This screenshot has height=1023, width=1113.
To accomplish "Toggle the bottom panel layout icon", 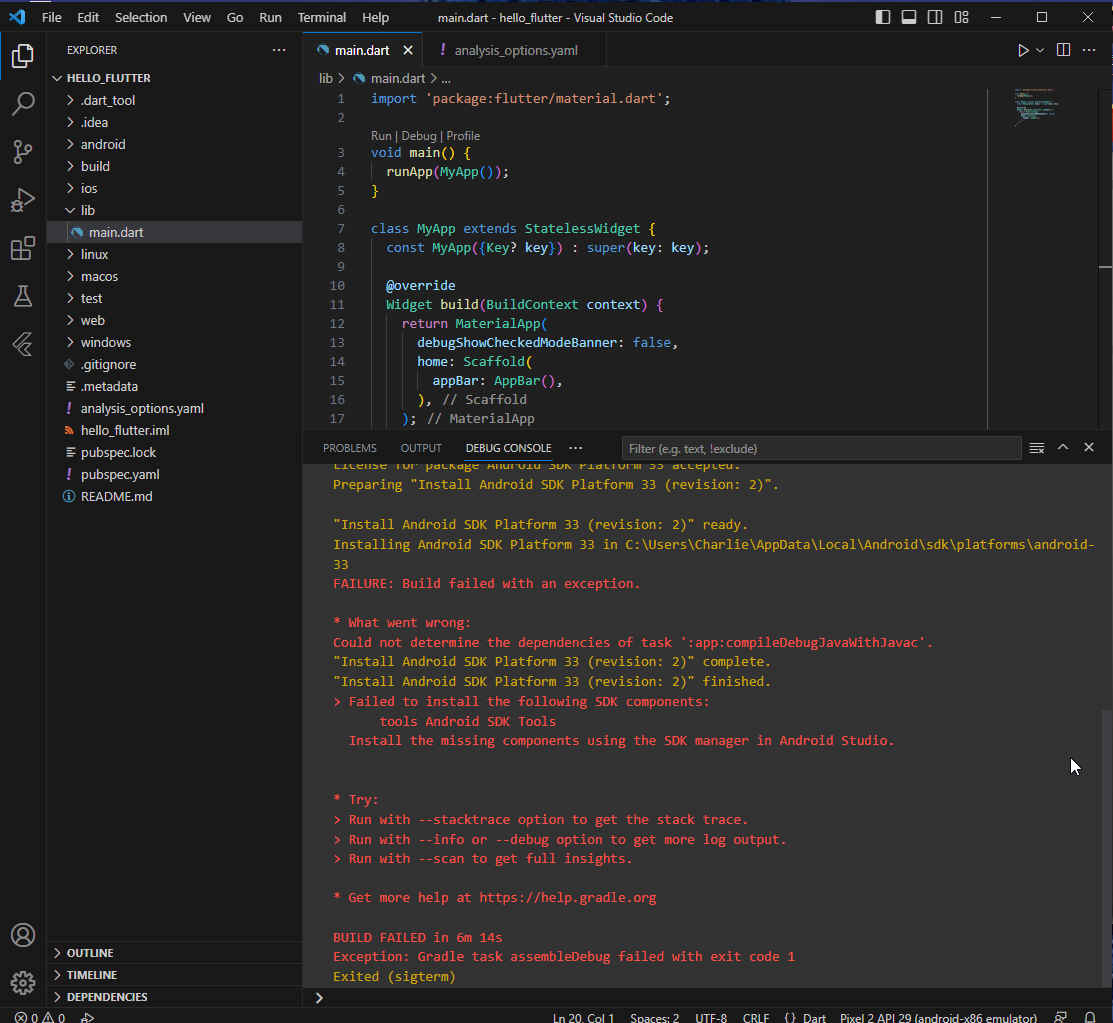I will (x=909, y=17).
